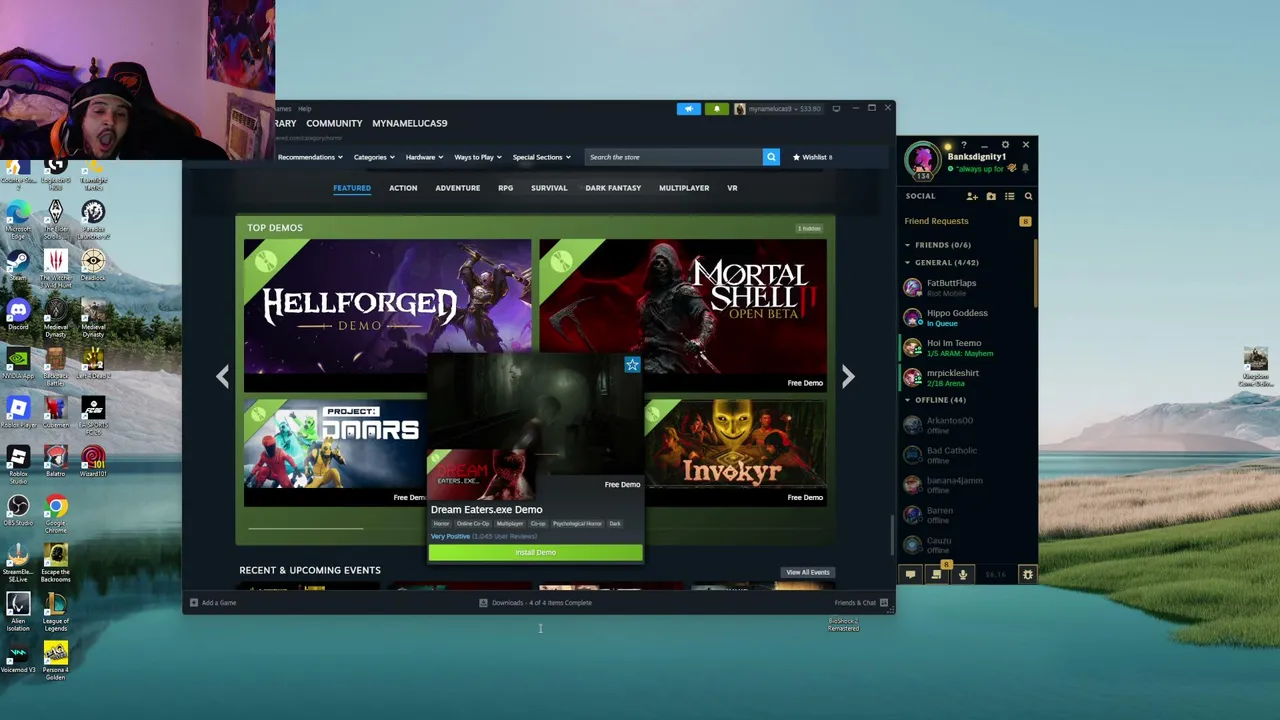Screen dimensions: 1280x720
Task: Add Dream Eaters.exe Demo to wishlist star
Action: point(632,365)
